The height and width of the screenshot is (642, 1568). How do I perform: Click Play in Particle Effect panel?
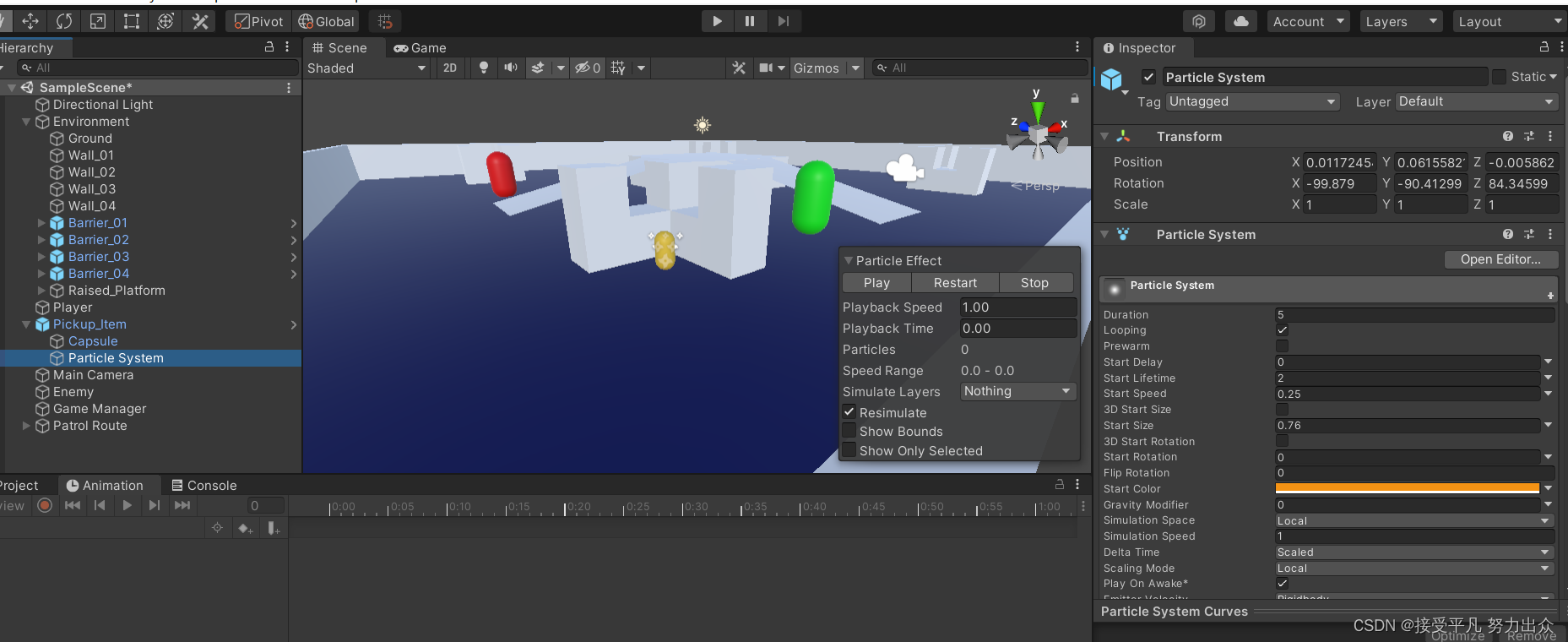coord(876,282)
